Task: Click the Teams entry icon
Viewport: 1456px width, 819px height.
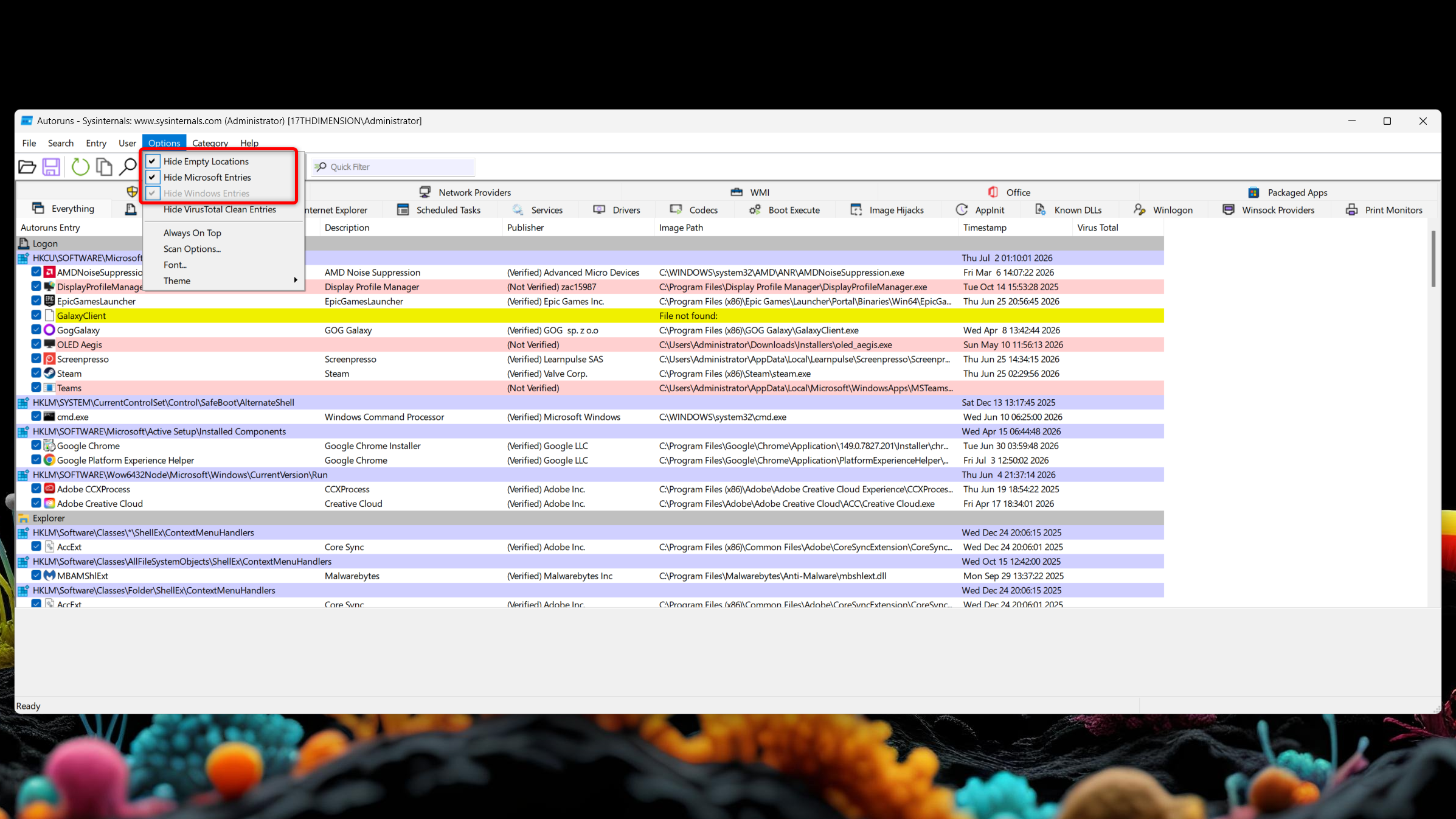Action: (x=50, y=388)
